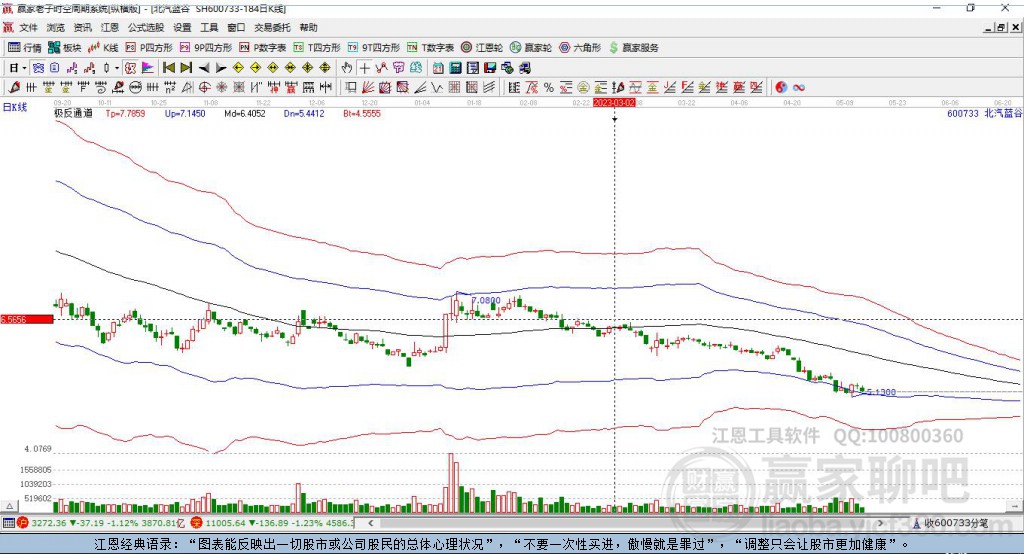
Task: Open the 9P四方形 tool
Action: coord(206,48)
